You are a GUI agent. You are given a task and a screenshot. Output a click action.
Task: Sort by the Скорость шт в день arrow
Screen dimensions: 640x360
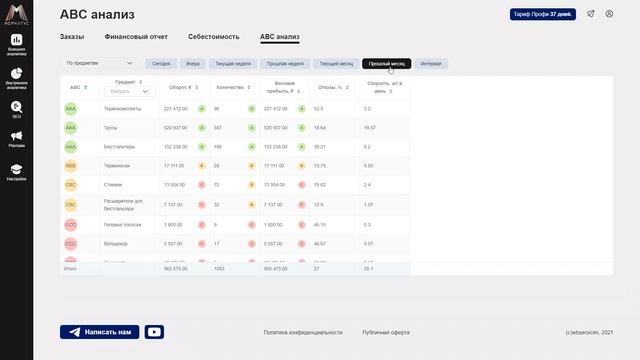[x=391, y=91]
